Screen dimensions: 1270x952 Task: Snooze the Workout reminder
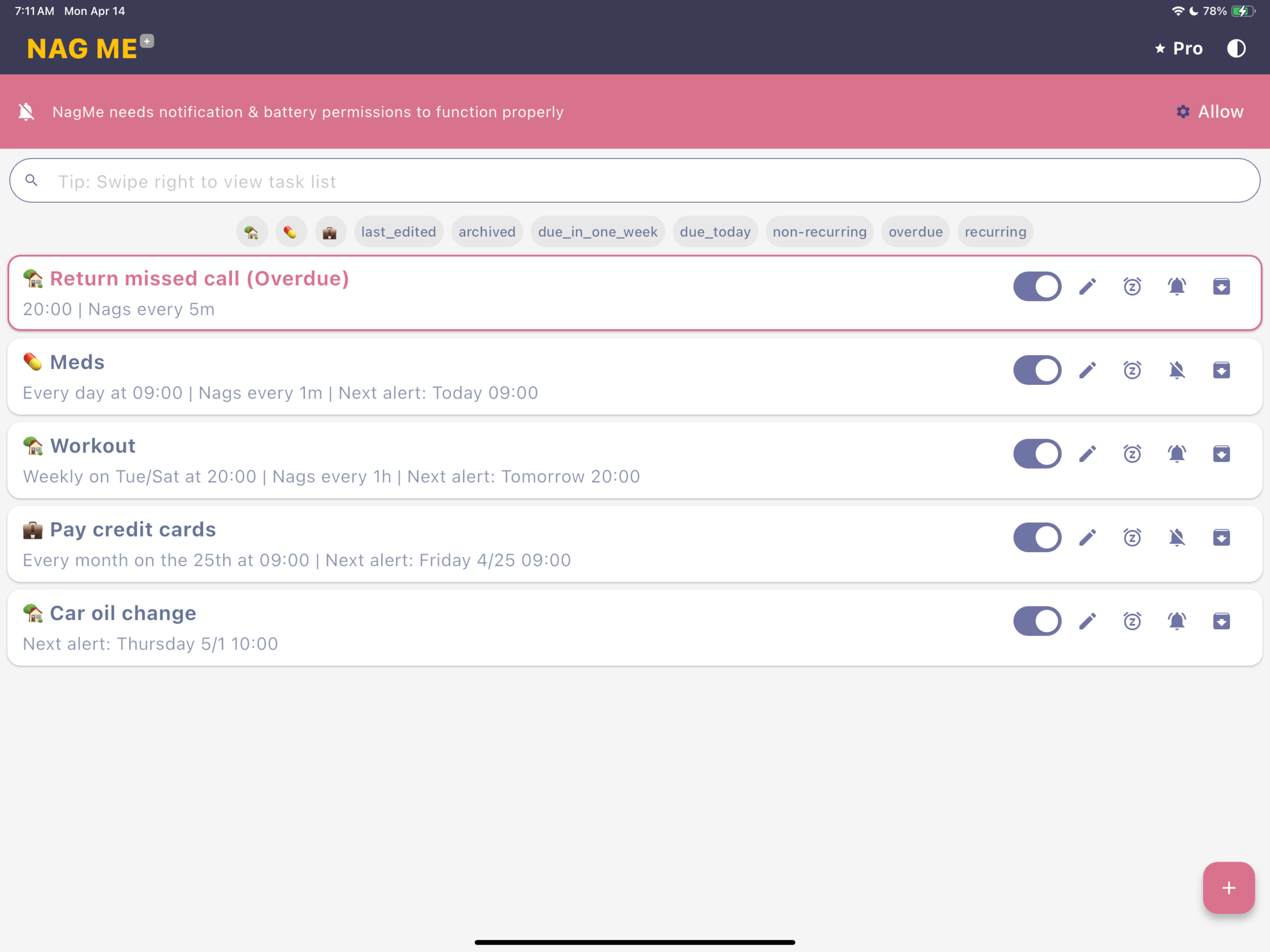pos(1132,454)
